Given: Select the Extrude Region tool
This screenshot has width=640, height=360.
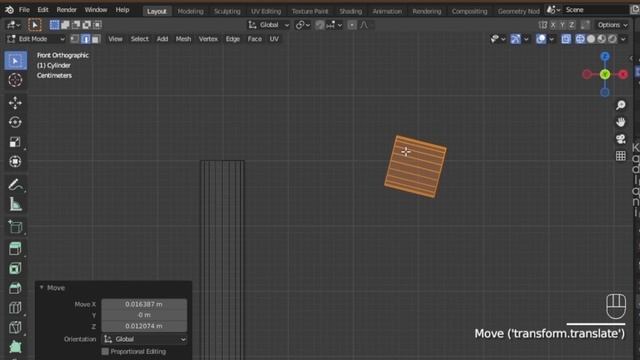Looking at the screenshot, I should (x=16, y=249).
